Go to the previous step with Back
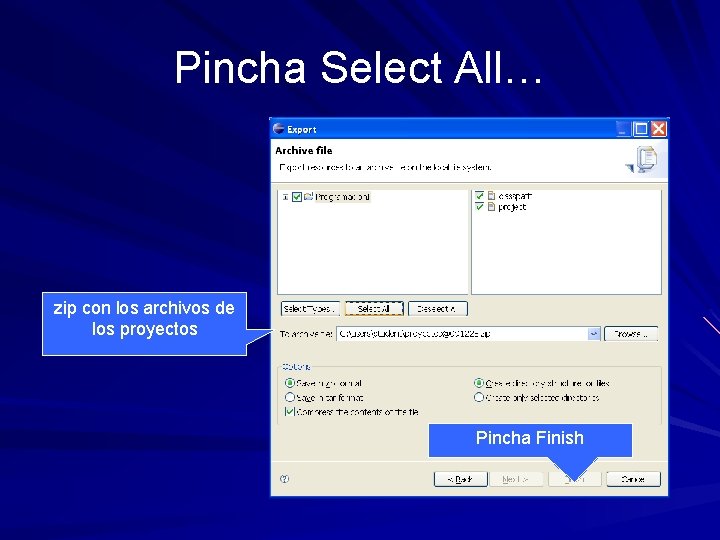This screenshot has width=720, height=540. click(460, 479)
